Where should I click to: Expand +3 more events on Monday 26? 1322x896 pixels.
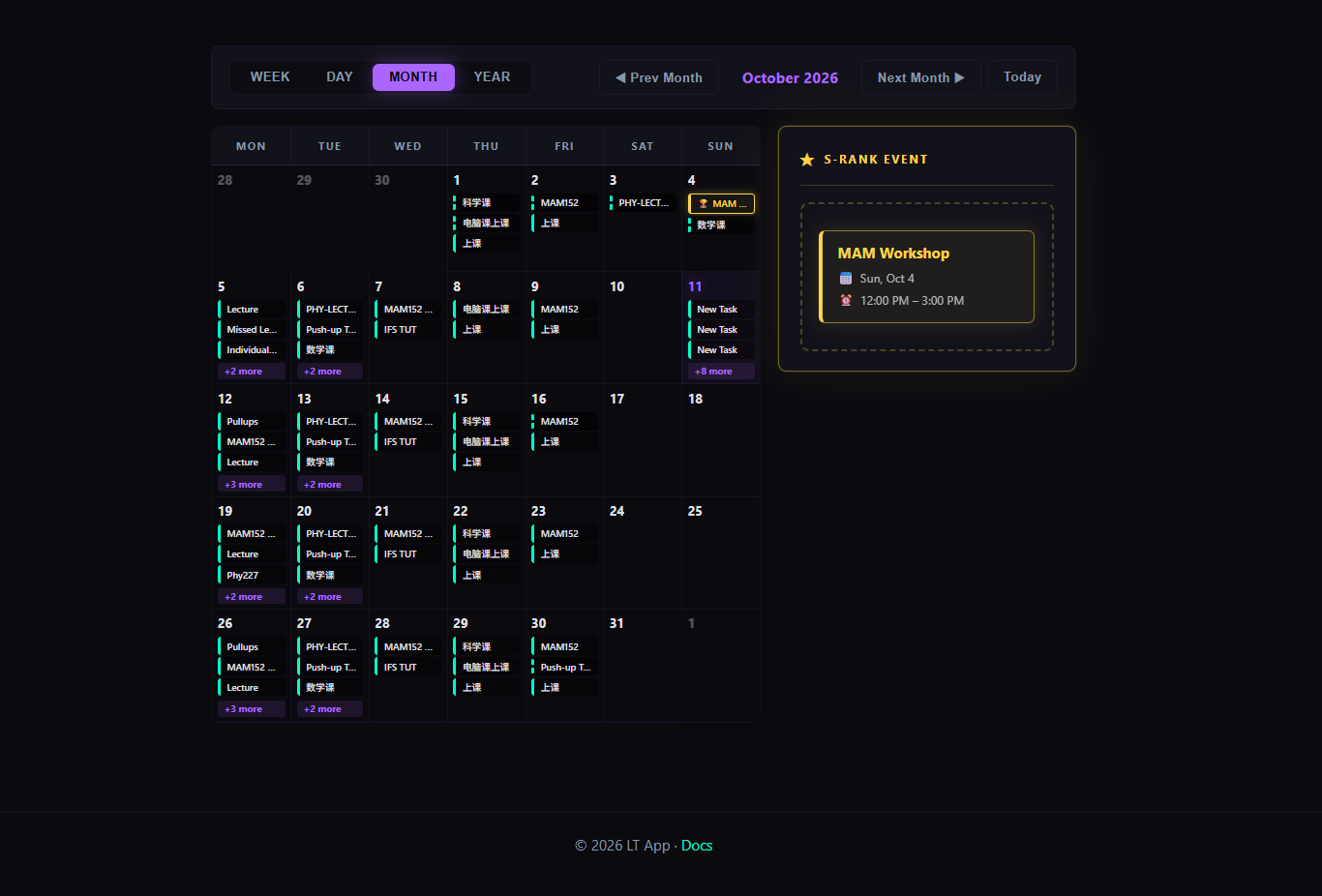click(x=252, y=709)
